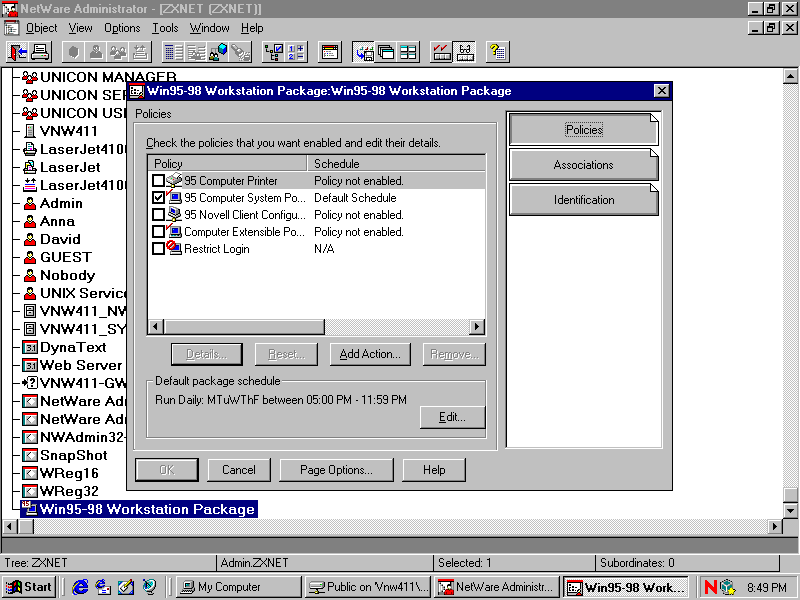Image resolution: width=800 pixels, height=600 pixels.
Task: Uncheck the 95 Computer System Policies checkbox
Action: (158, 197)
